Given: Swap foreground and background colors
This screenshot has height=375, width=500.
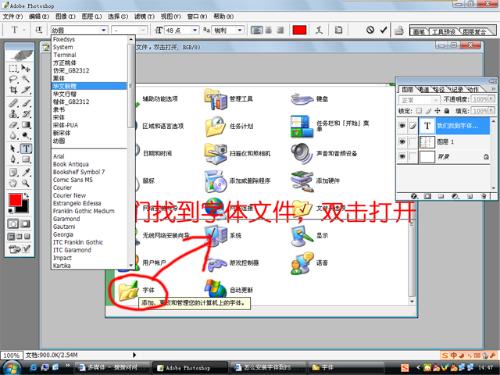Looking at the screenshot, I should (27, 196).
